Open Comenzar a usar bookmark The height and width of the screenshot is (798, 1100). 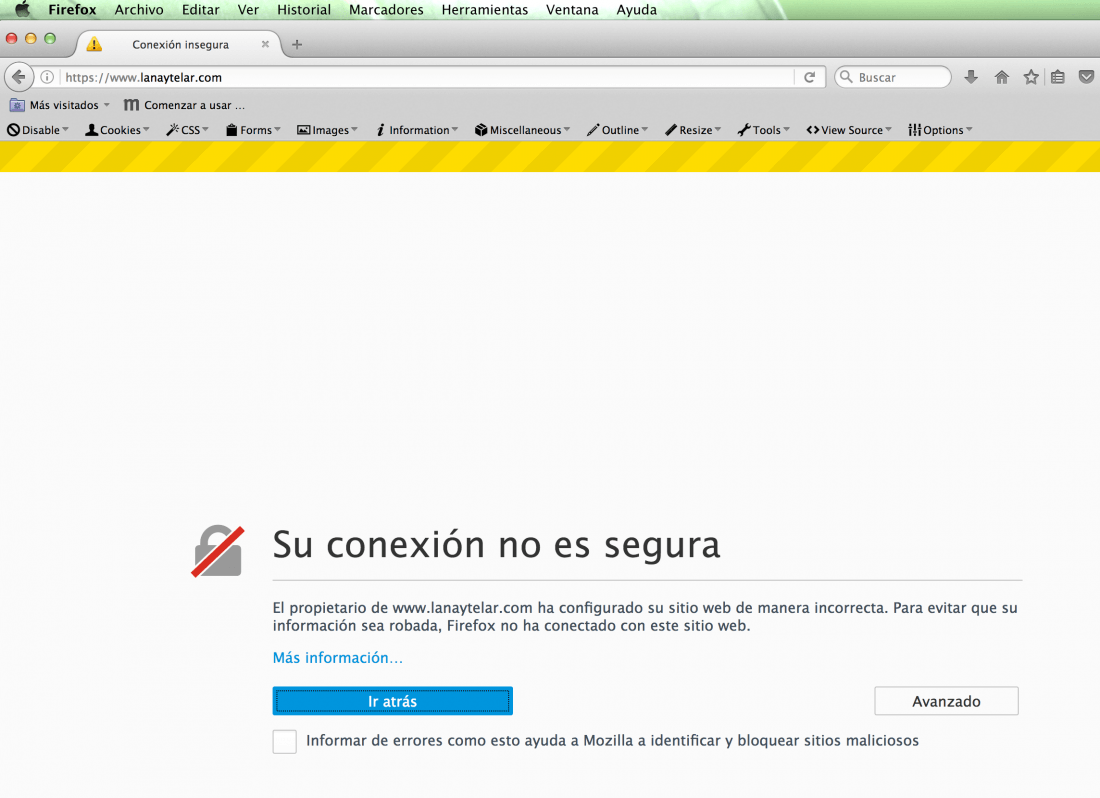pos(185,105)
